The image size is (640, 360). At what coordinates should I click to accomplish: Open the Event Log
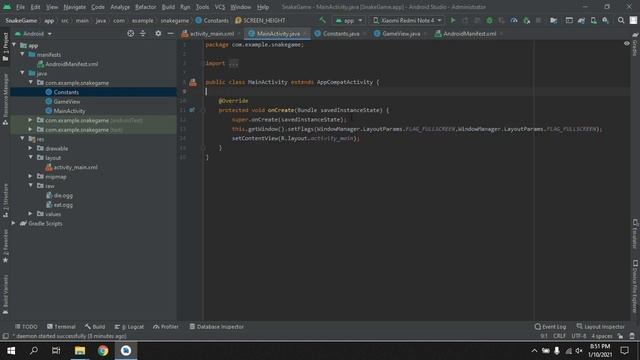click(x=550, y=327)
